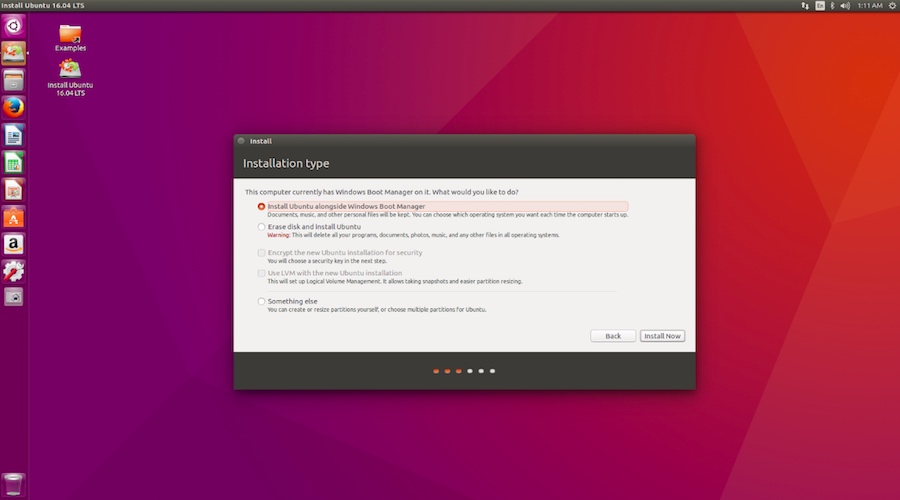This screenshot has width=900, height=500.
Task: Select the Something else option
Action: point(261,301)
